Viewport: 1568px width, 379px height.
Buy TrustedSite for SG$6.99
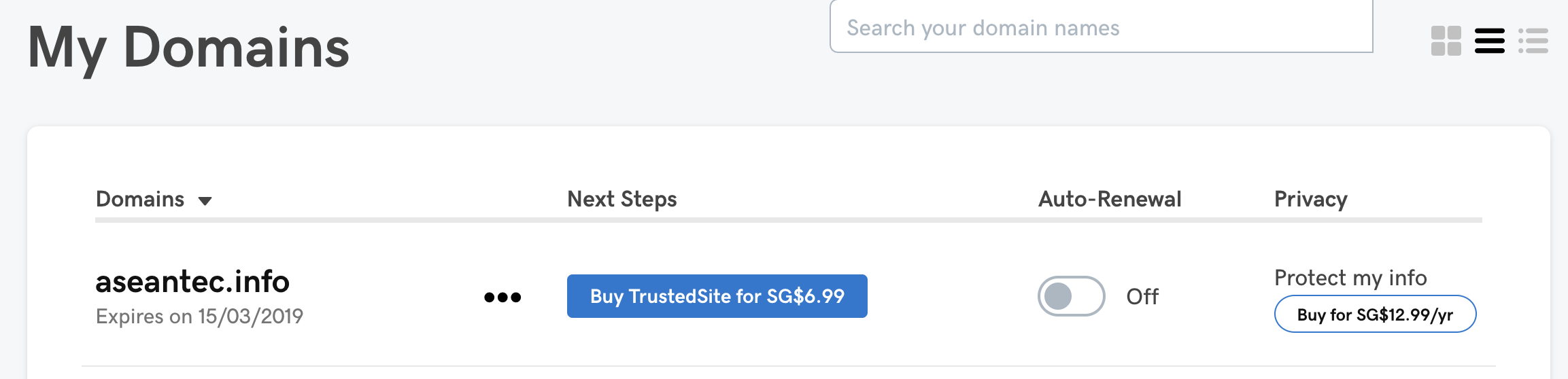point(717,296)
